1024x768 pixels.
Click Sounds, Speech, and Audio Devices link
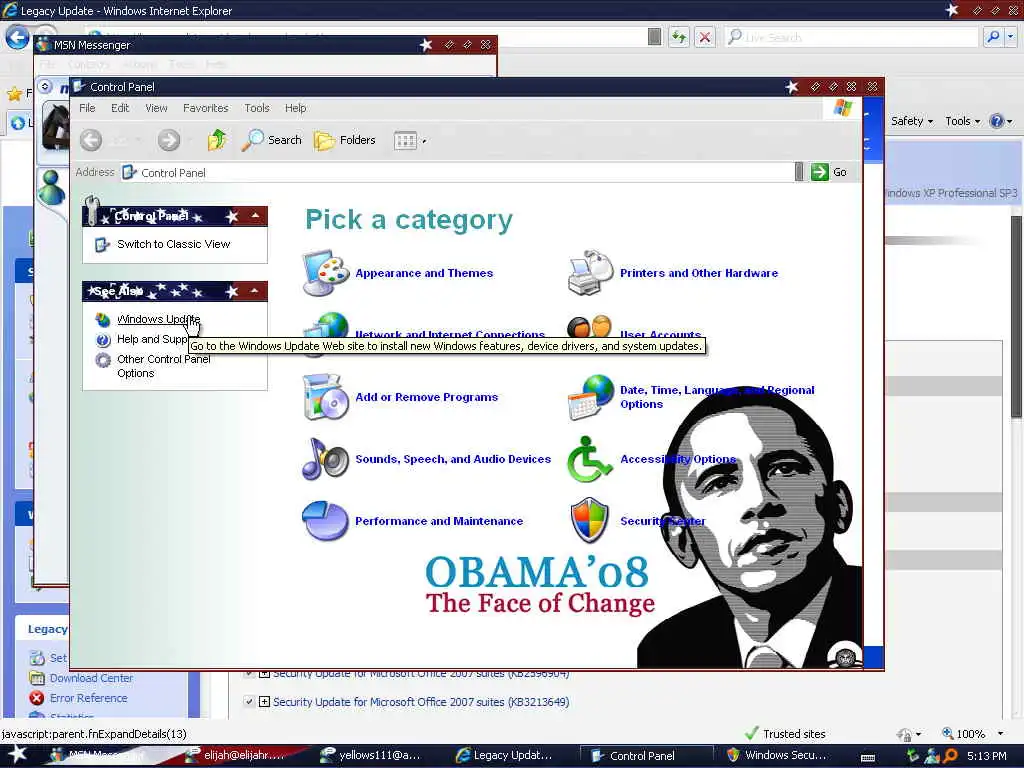click(x=453, y=459)
